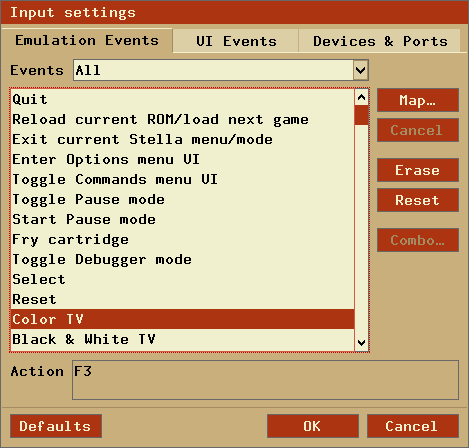Select the Emulation Events tab

click(87, 40)
